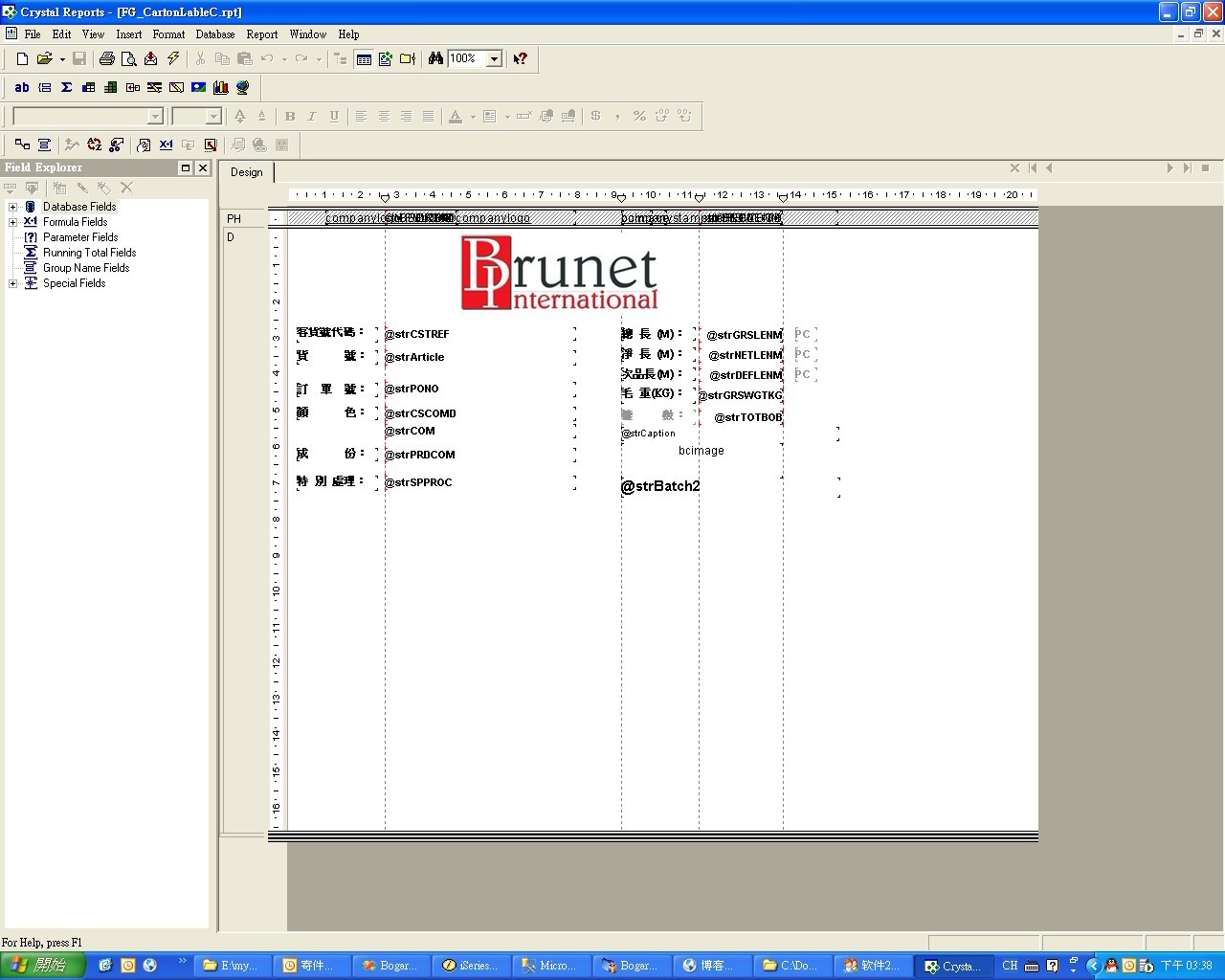Select Running Total Fields item
Image resolution: width=1225 pixels, height=980 pixels.
pyautogui.click(x=89, y=253)
